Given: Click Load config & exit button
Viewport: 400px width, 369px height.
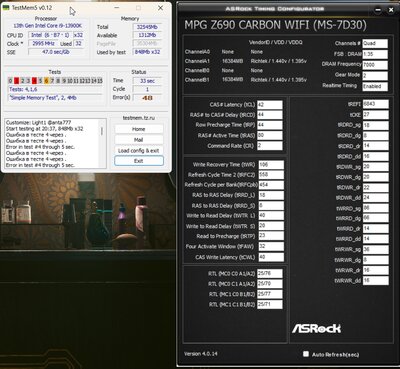Looking at the screenshot, I should click(x=139, y=151).
